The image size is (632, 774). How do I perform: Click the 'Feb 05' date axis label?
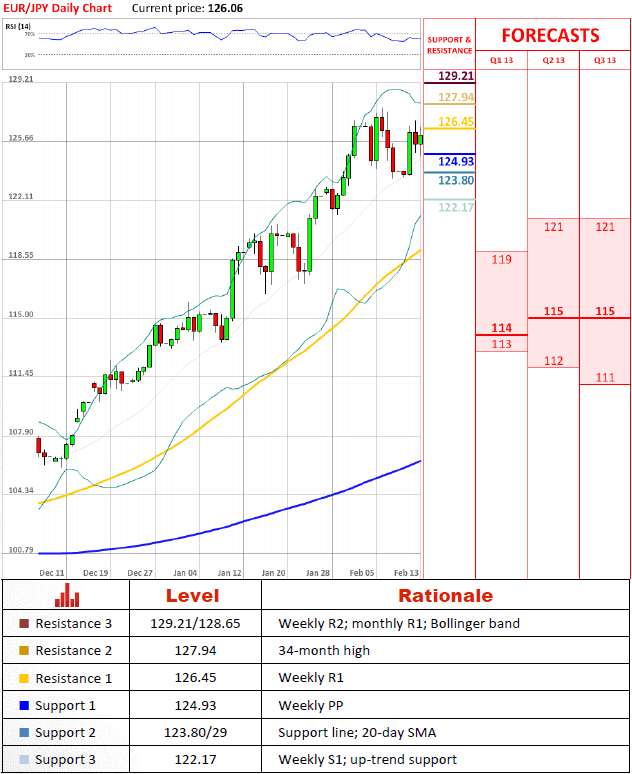coord(362,573)
